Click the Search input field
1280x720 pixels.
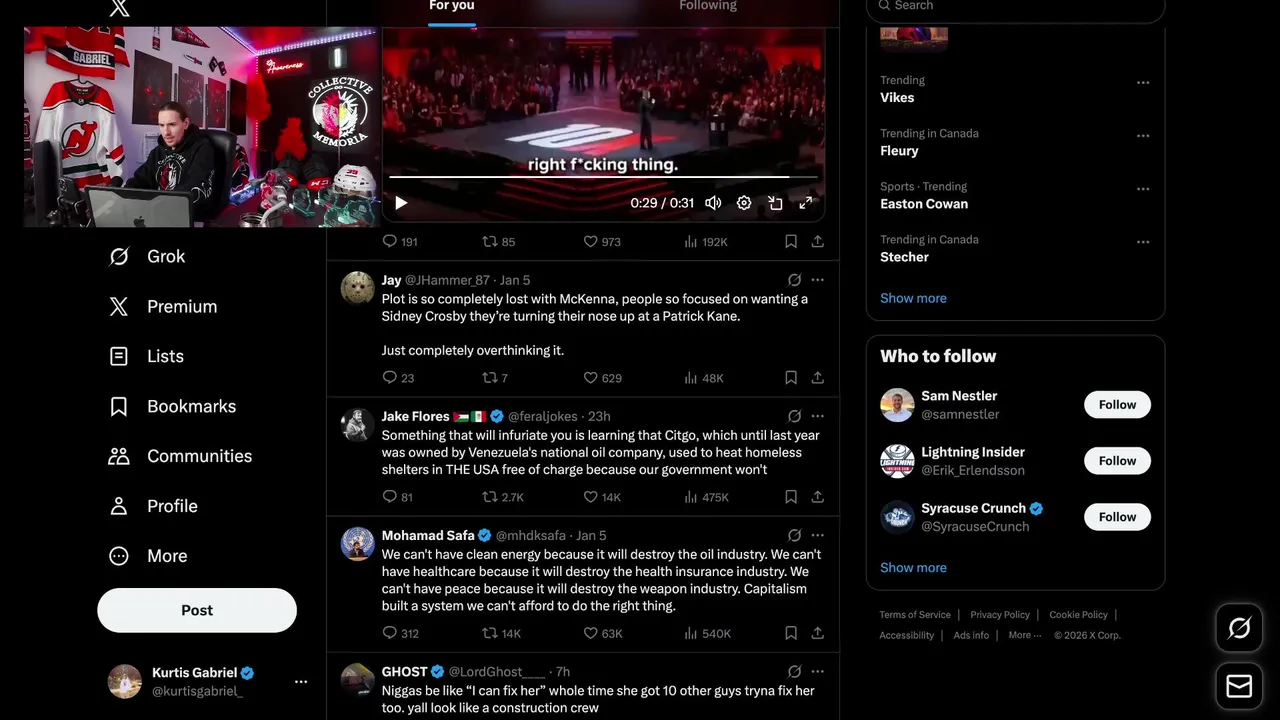pyautogui.click(x=1015, y=6)
